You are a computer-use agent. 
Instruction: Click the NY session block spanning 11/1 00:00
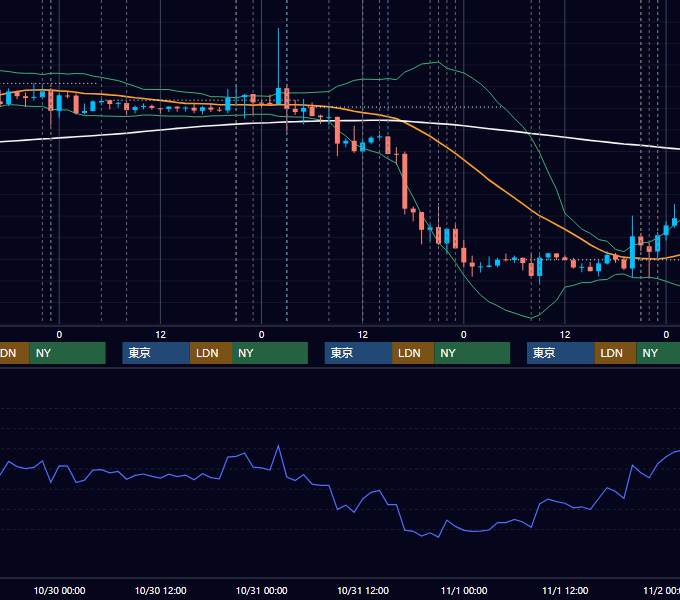pos(472,353)
